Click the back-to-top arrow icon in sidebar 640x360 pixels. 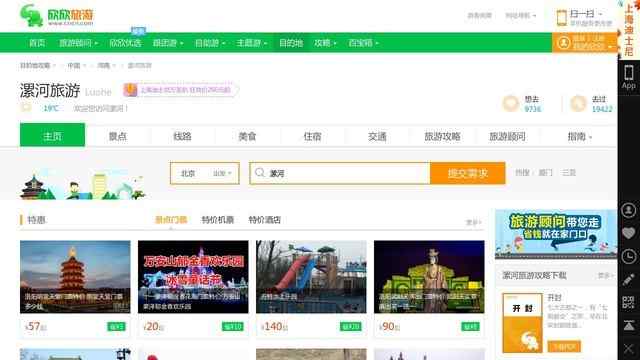coord(629,325)
